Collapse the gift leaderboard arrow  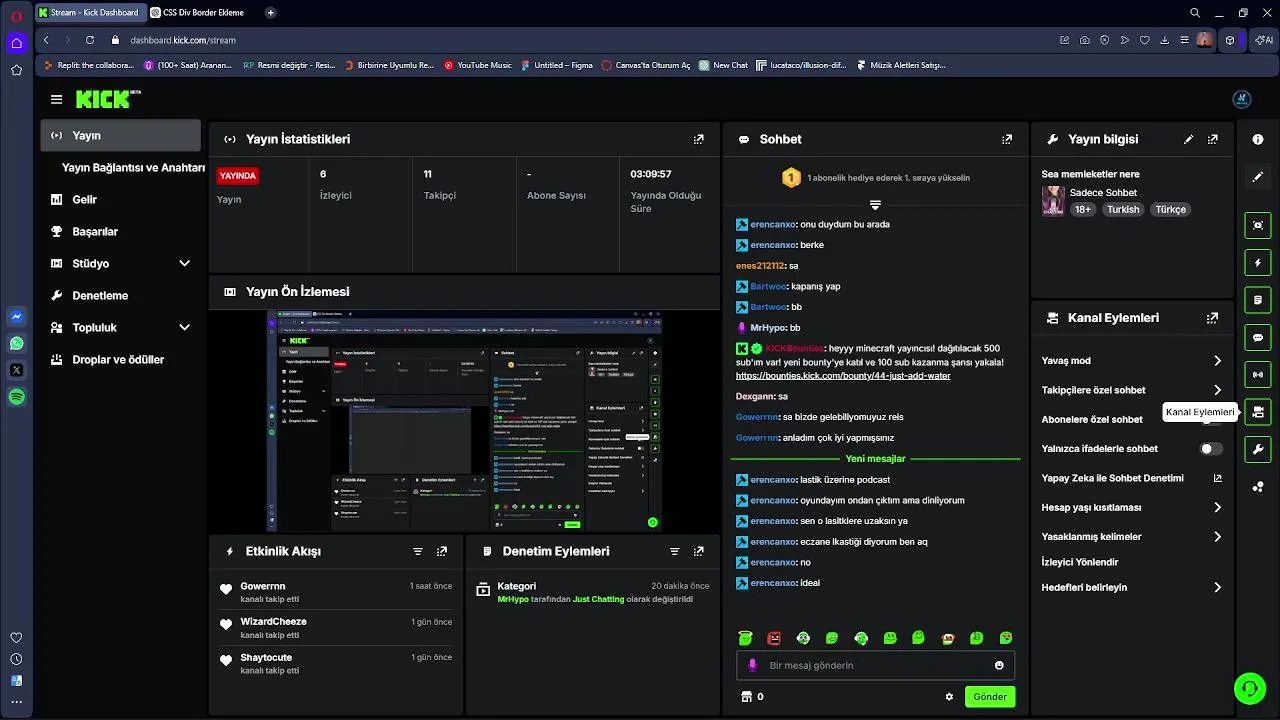875,205
